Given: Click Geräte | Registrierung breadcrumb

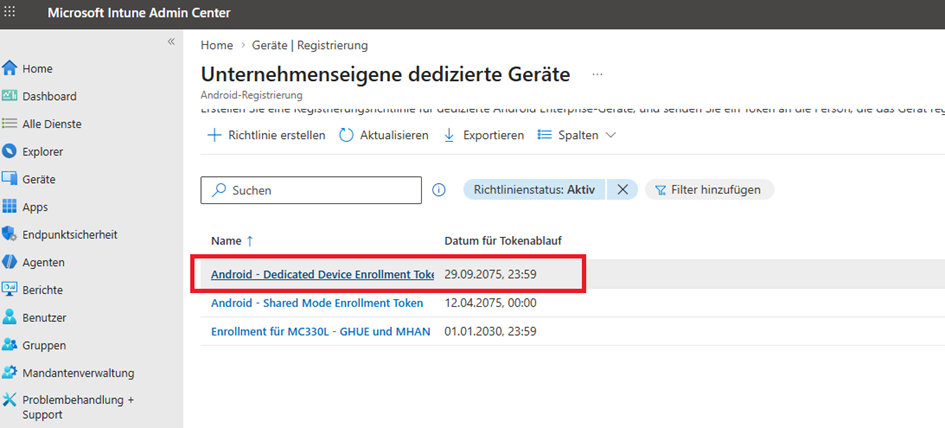Looking at the screenshot, I should [x=310, y=45].
